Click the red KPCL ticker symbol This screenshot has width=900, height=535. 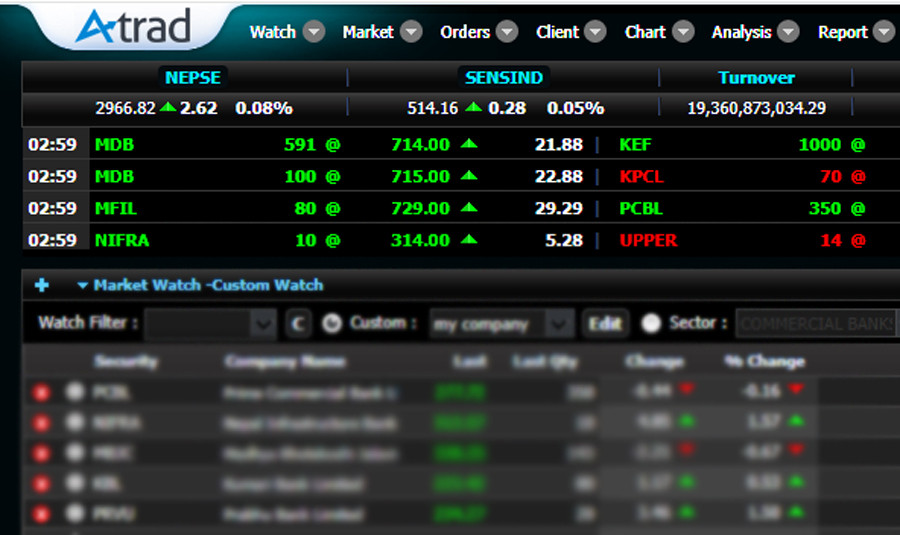pos(641,176)
